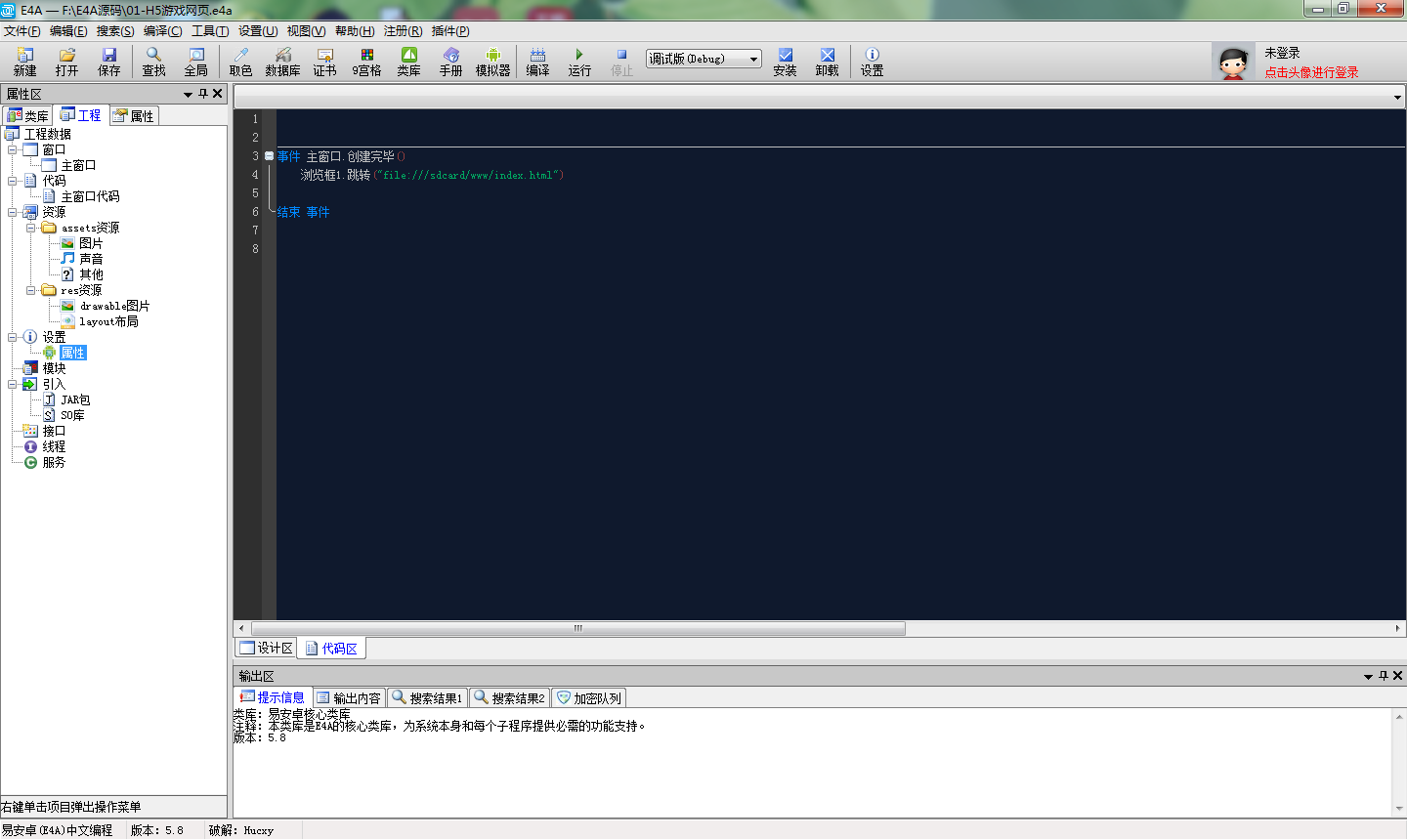1407x840 pixels.
Task: Select drawable图片 in the project tree
Action: [114, 306]
